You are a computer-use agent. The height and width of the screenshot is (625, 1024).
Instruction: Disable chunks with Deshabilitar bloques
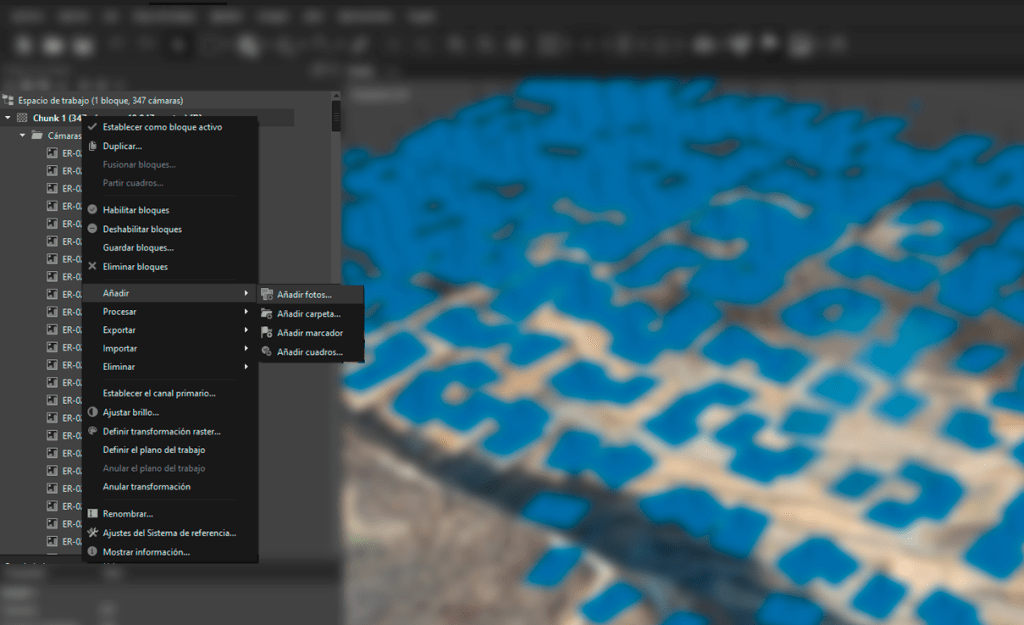pyautogui.click(x=142, y=229)
